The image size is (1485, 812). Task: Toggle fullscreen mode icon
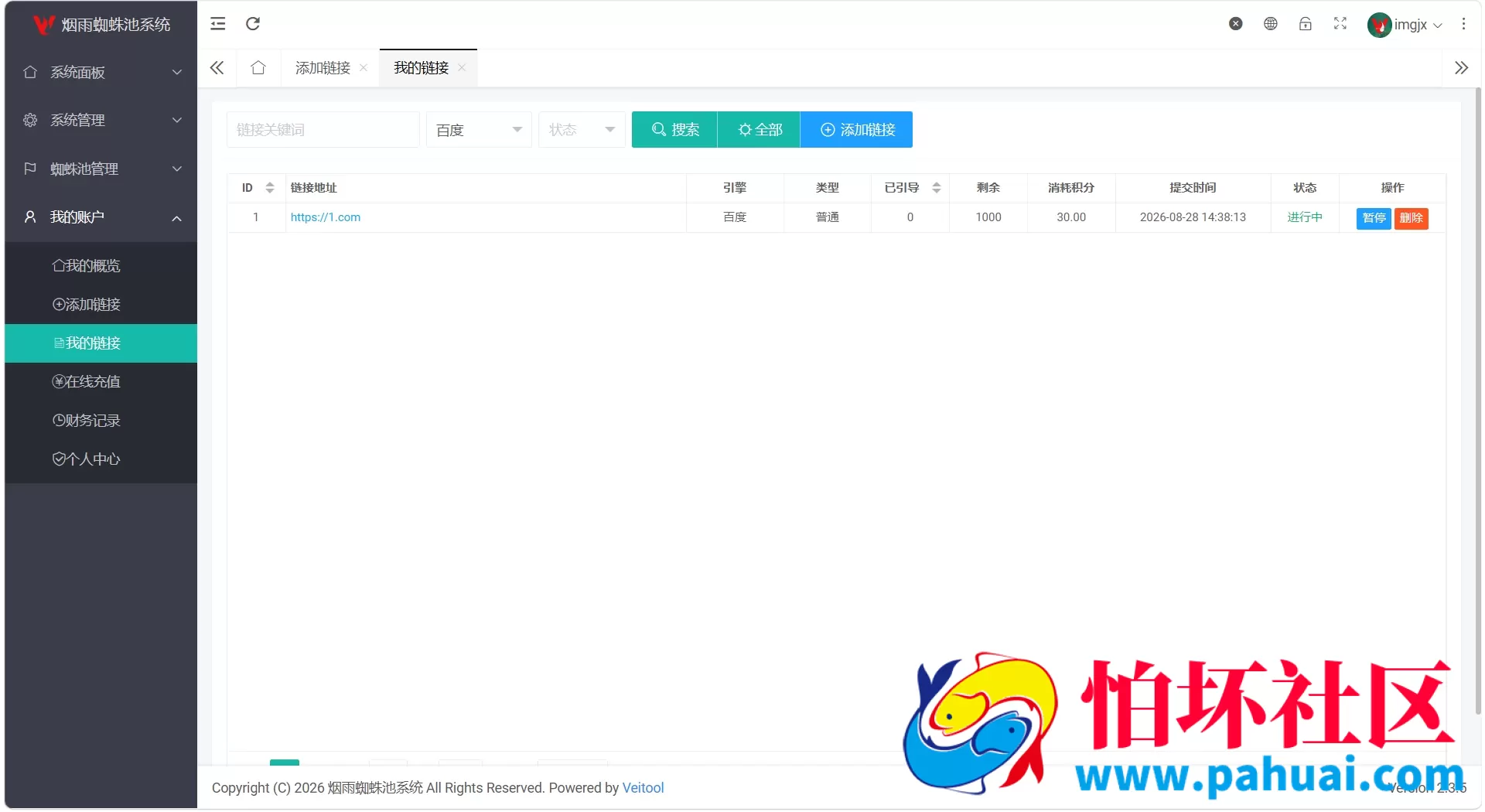click(1340, 24)
